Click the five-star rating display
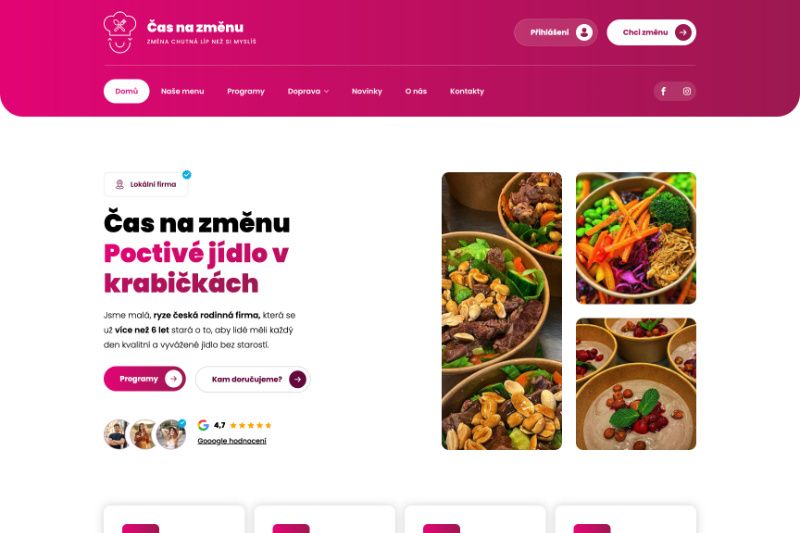 pyautogui.click(x=251, y=425)
